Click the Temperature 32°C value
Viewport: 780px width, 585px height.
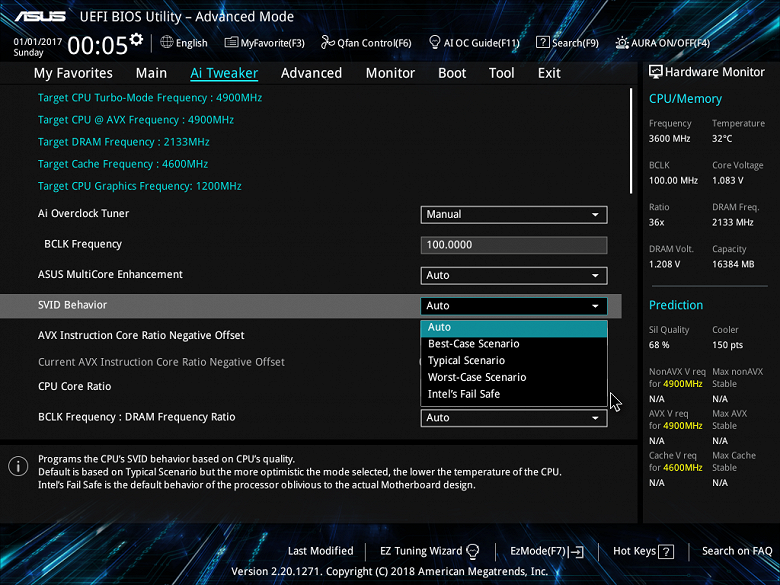(x=722, y=138)
